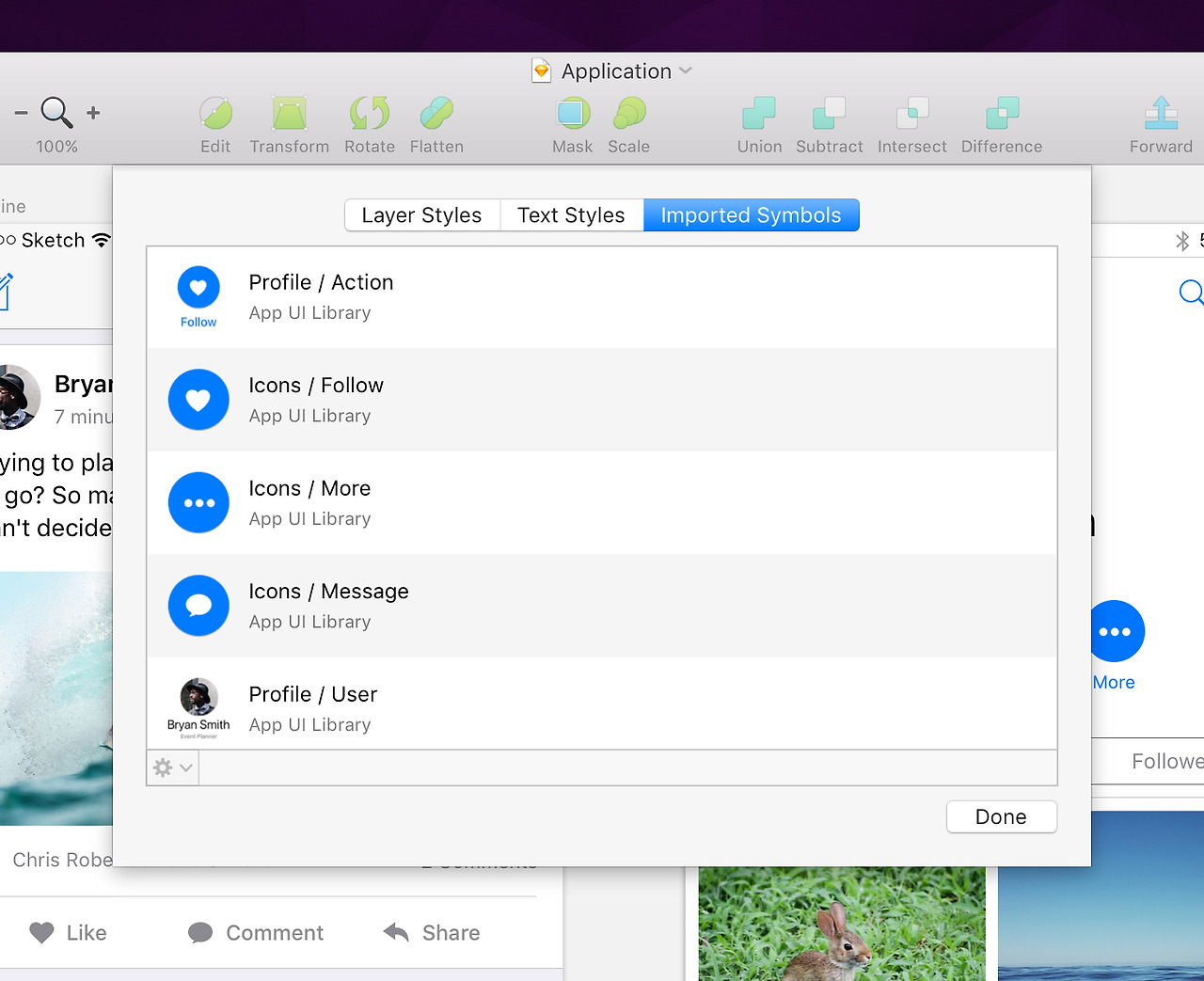Click the Done button
Screen dimensions: 1204x981
click(x=1002, y=816)
